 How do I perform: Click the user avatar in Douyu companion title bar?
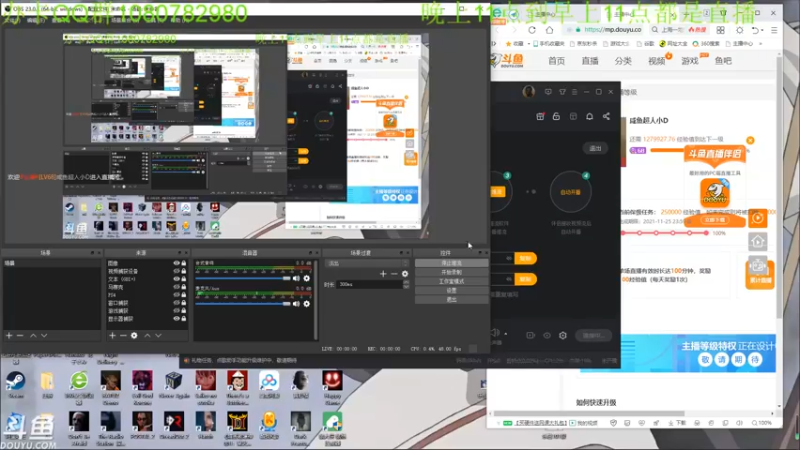(x=529, y=91)
